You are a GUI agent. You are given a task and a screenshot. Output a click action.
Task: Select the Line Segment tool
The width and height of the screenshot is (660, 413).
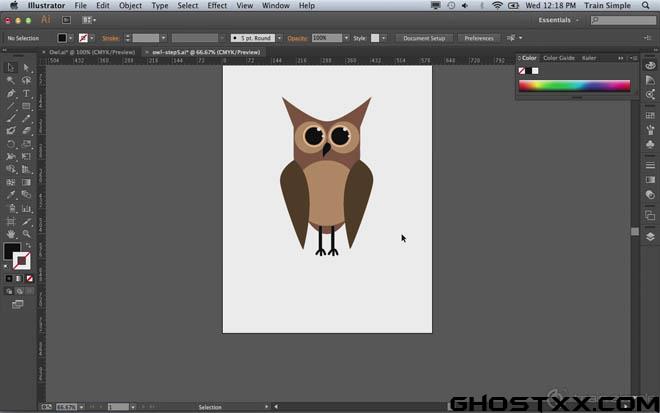tap(11, 106)
